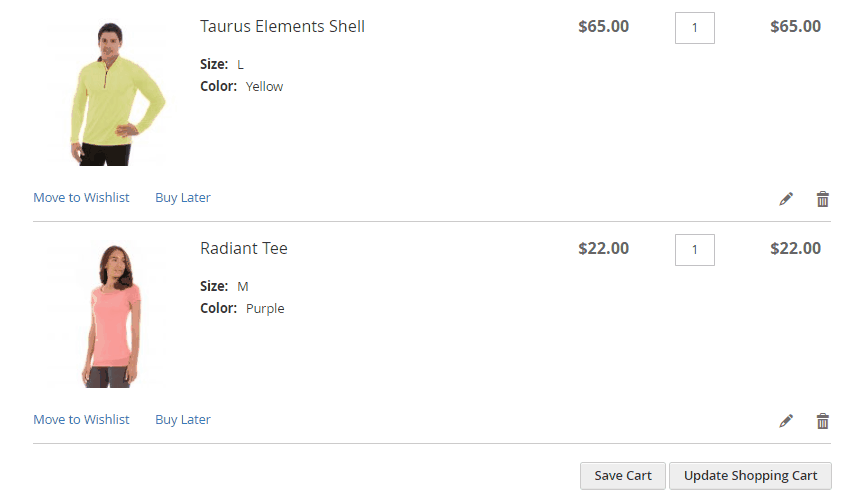Screen dimensions: 856x497
Task: Open Radiant Tee product image
Action: point(109,315)
